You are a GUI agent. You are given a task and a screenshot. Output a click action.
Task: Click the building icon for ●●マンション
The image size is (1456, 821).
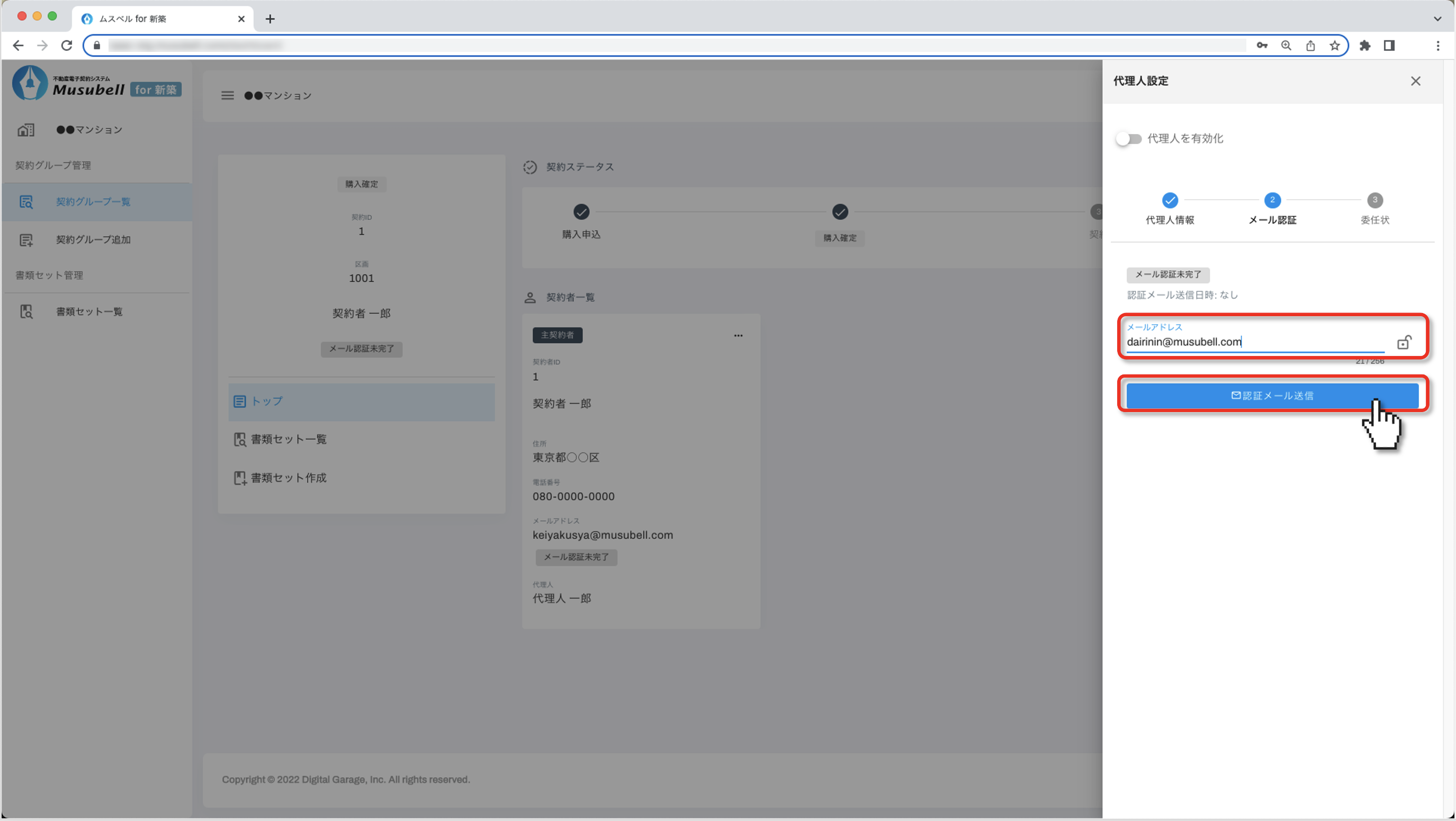[x=26, y=130]
